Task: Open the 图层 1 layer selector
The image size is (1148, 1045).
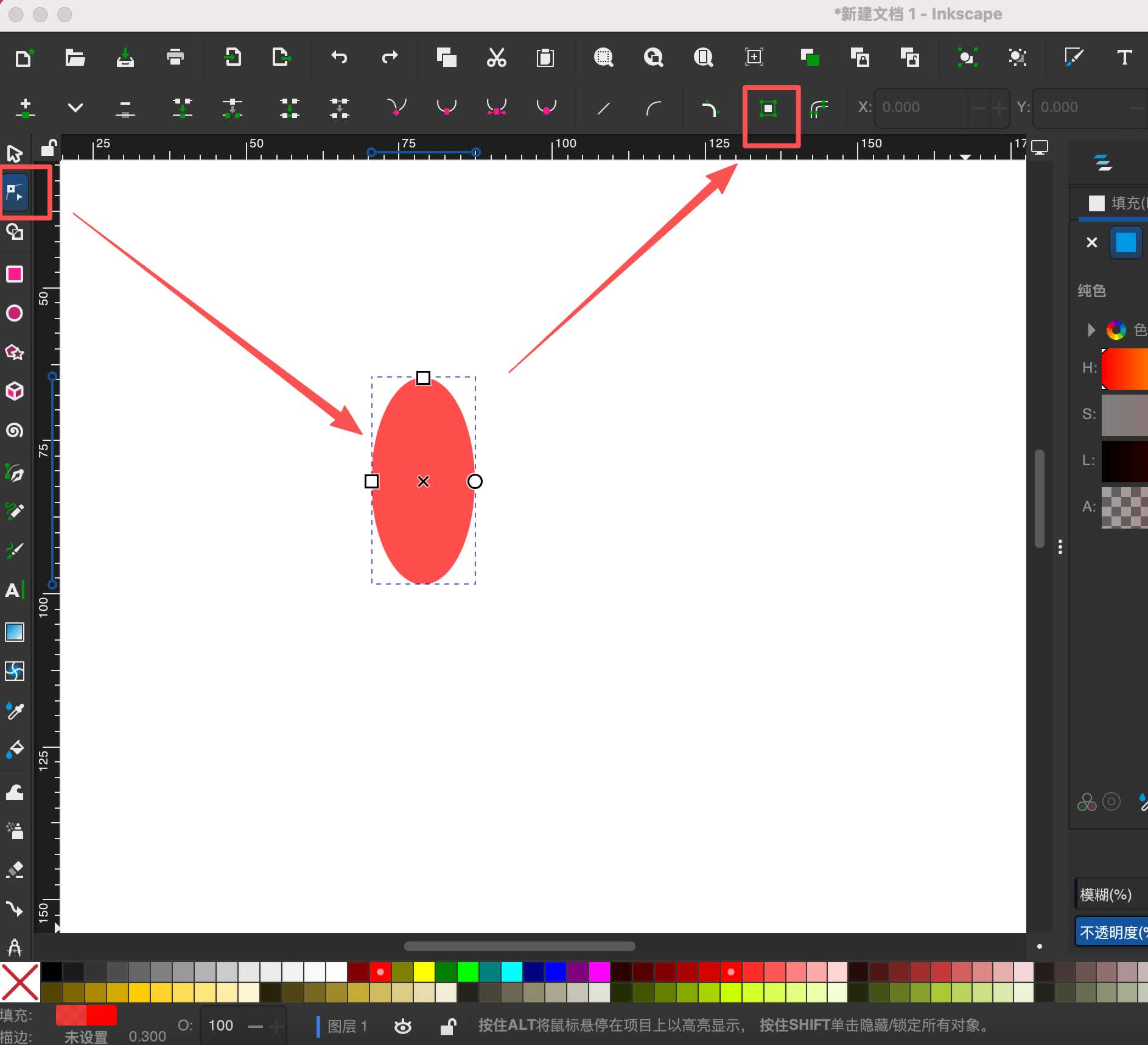Action: pos(347,1026)
